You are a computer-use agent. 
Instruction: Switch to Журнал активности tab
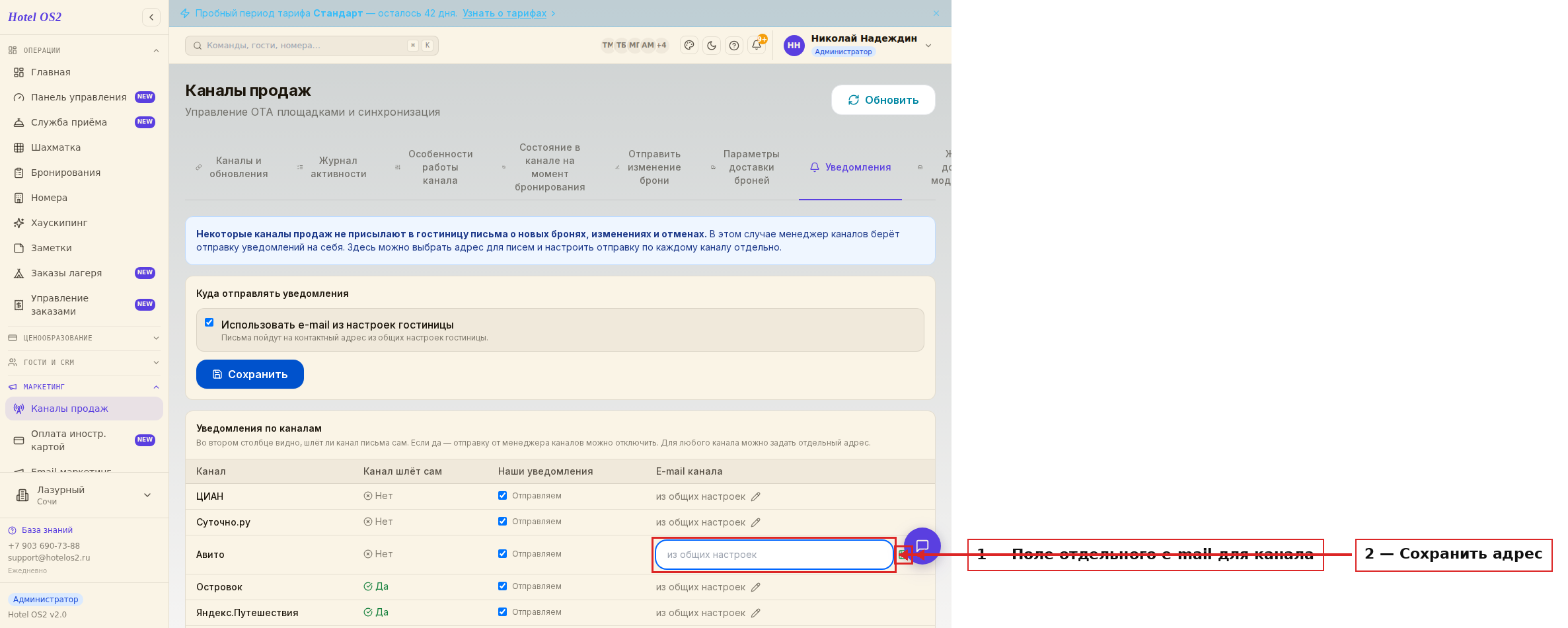click(x=332, y=167)
